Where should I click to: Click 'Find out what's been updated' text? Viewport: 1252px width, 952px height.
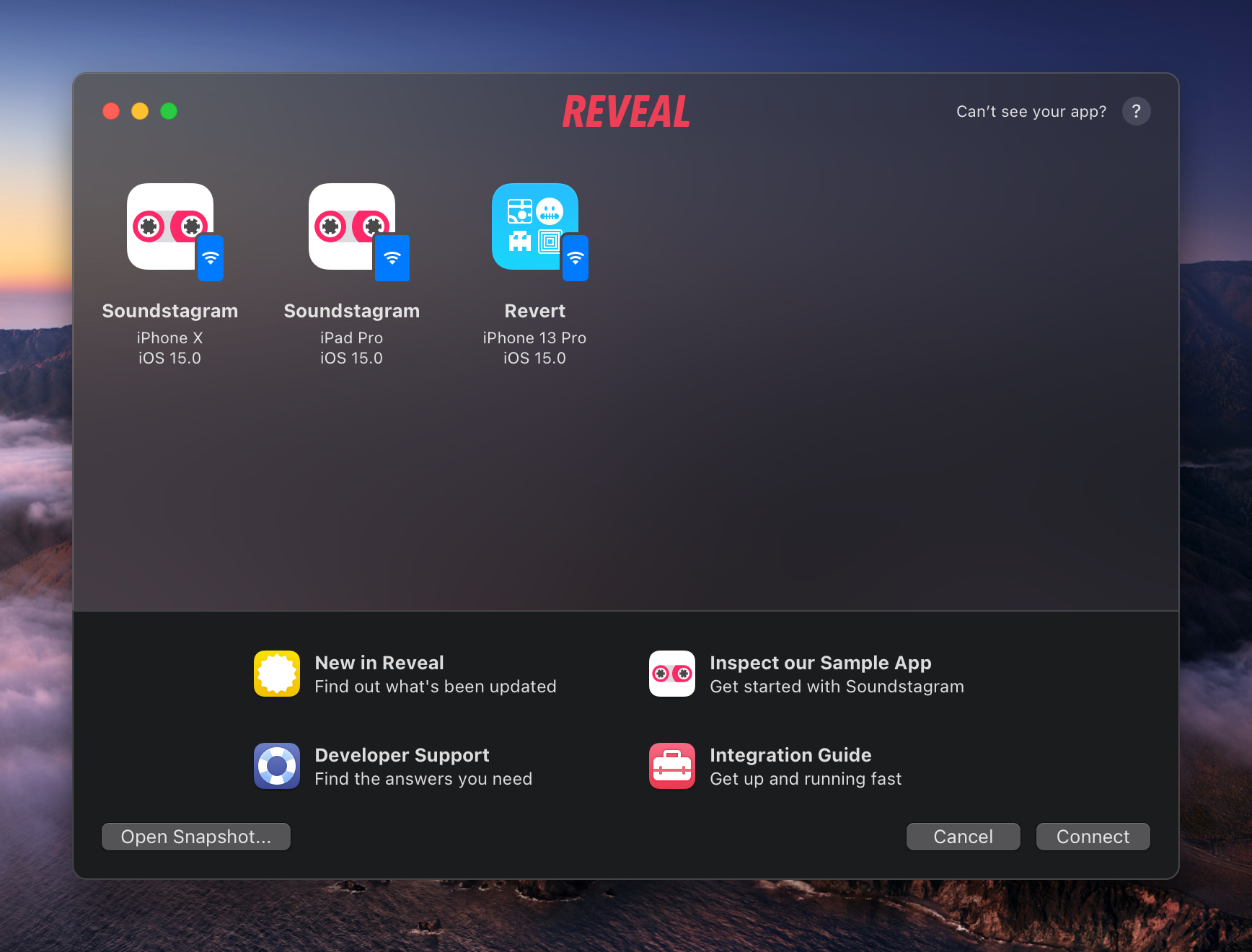436,687
